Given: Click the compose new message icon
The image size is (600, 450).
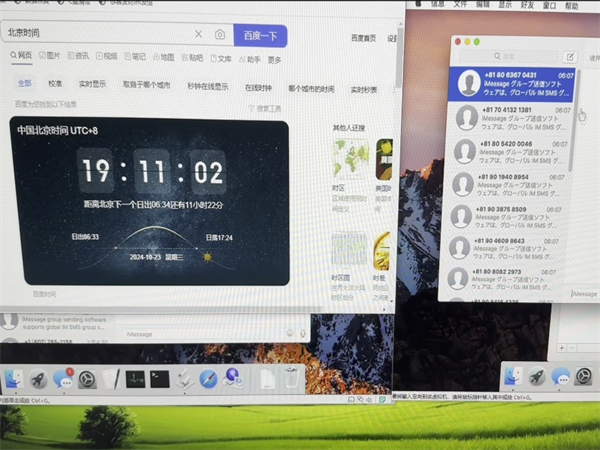Looking at the screenshot, I should [570, 57].
